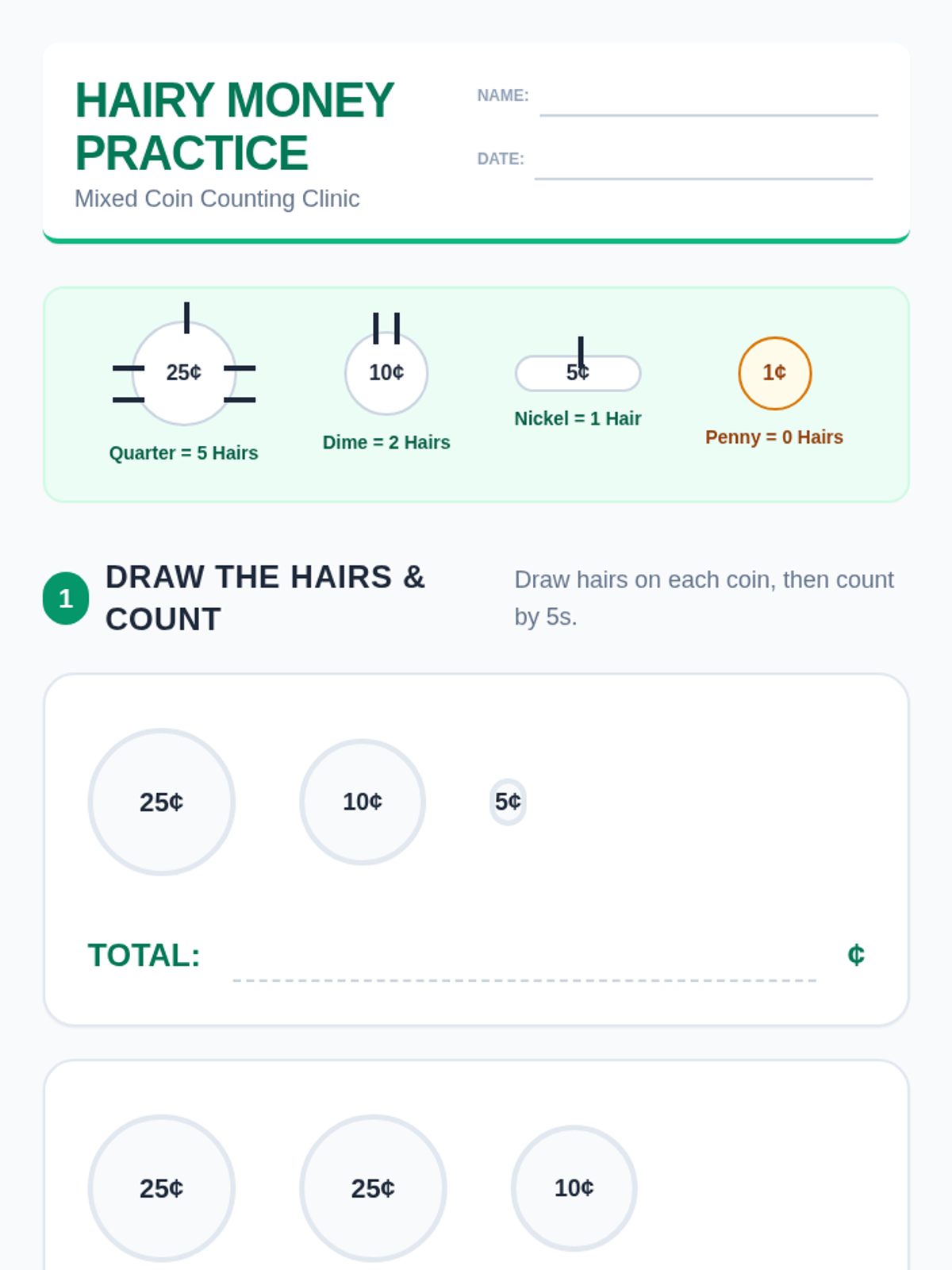Image resolution: width=952 pixels, height=1270 pixels.
Task: Click the Penny = 0 Hairs label
Action: point(774,437)
